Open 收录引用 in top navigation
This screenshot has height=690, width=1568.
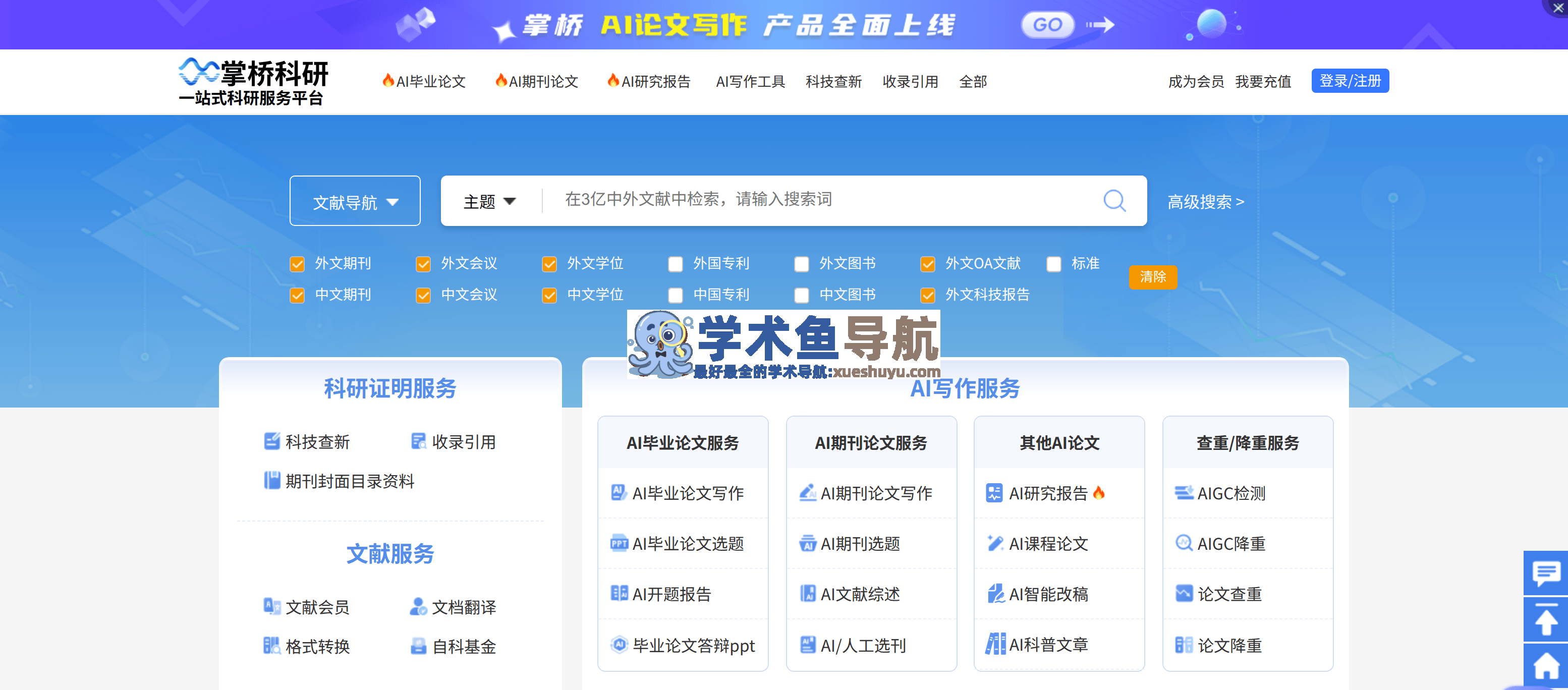(x=910, y=81)
